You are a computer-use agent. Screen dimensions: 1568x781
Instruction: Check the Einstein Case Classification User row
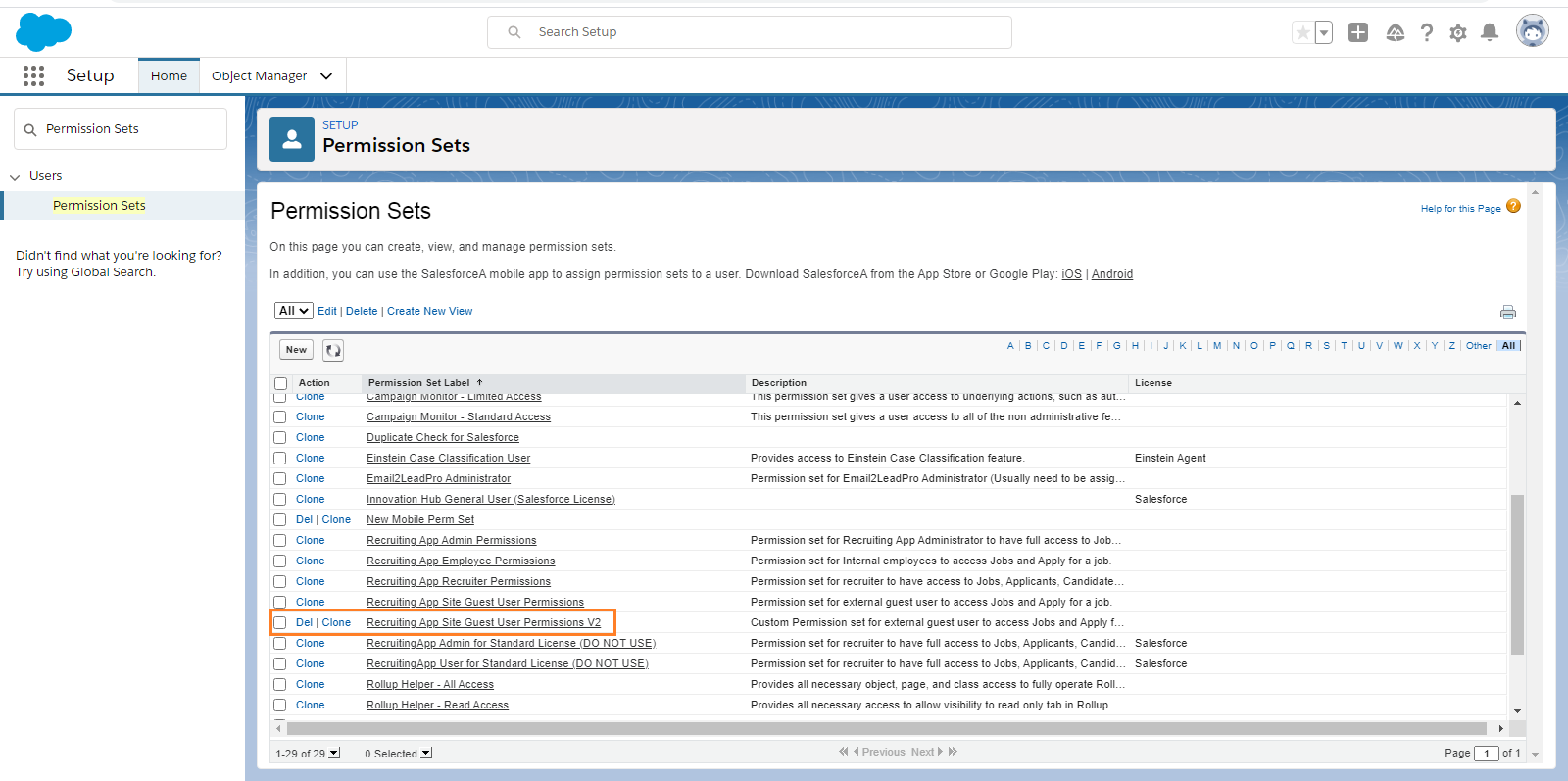click(x=280, y=459)
